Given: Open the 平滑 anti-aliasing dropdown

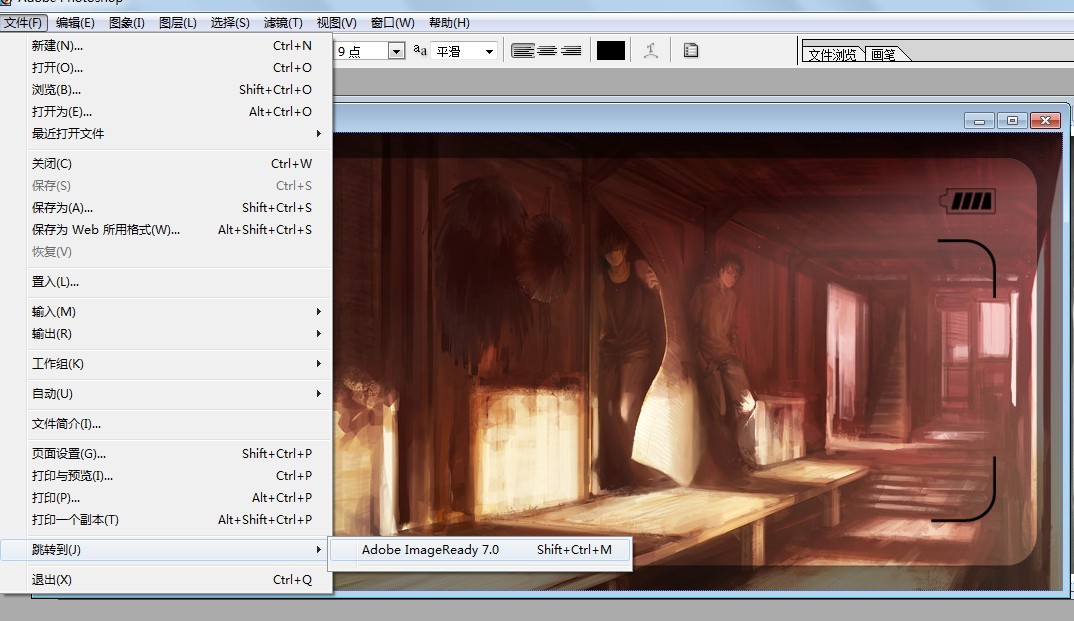Looking at the screenshot, I should pos(464,51).
